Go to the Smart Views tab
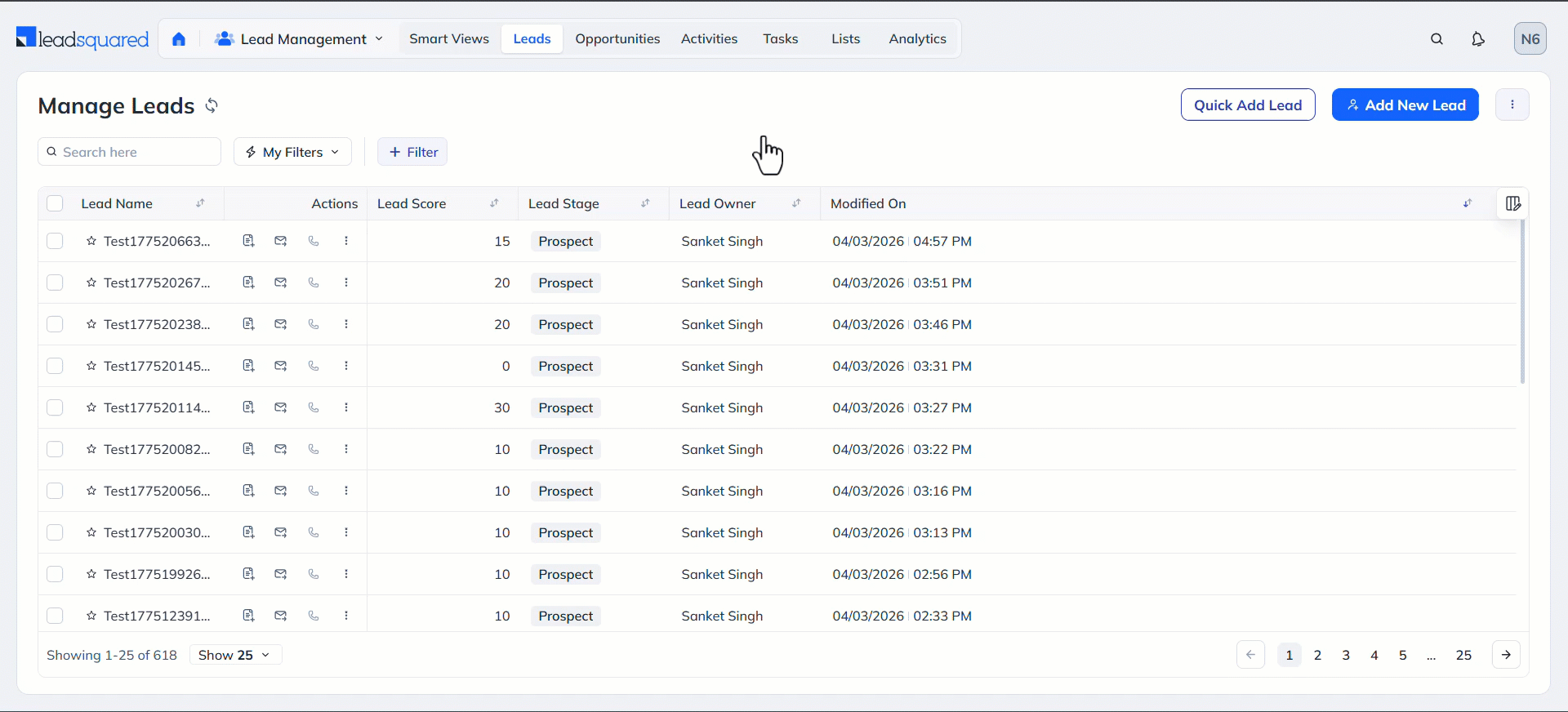 click(x=448, y=39)
